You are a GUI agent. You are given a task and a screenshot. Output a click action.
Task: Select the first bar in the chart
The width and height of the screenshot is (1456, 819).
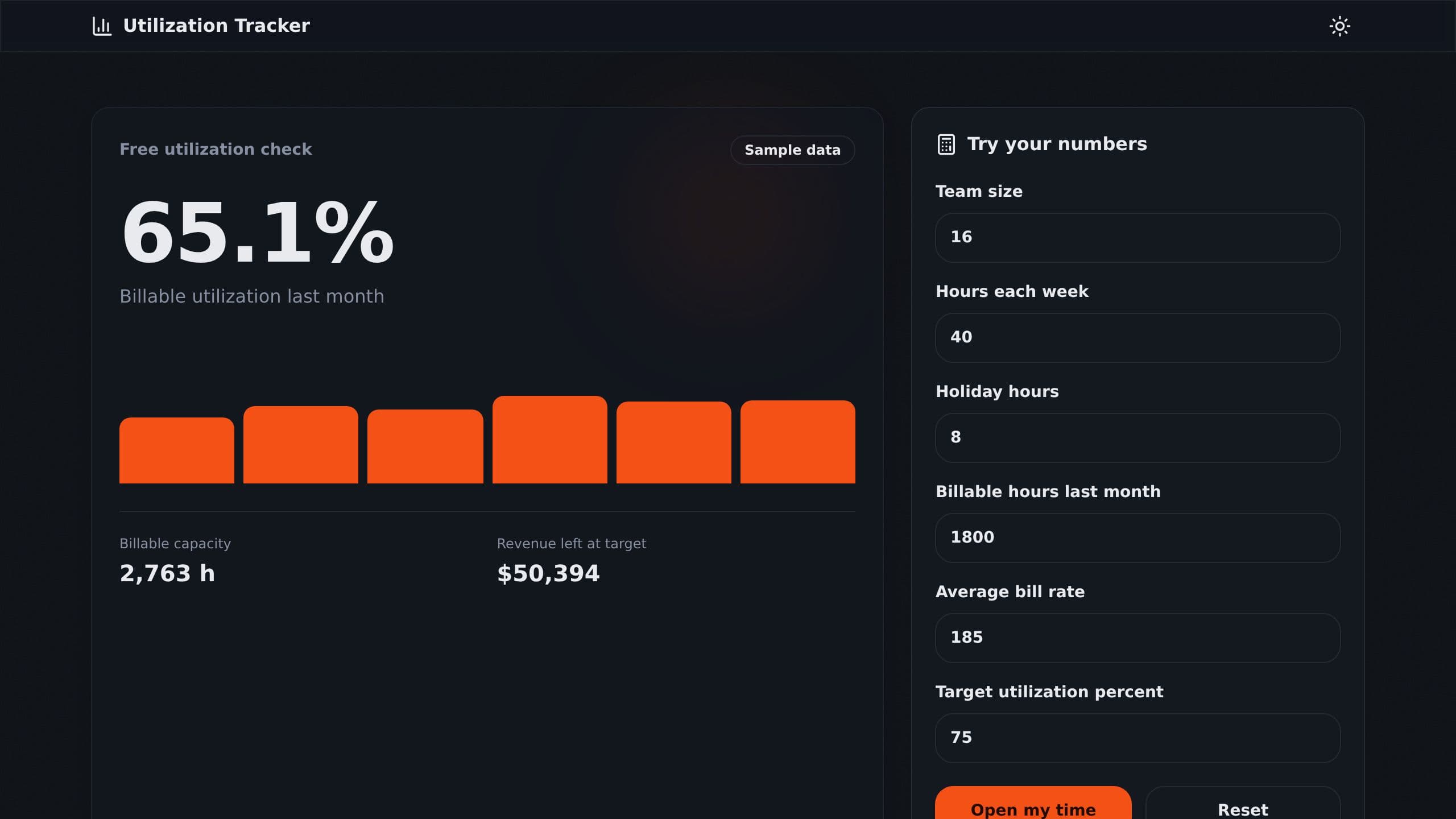(x=177, y=450)
